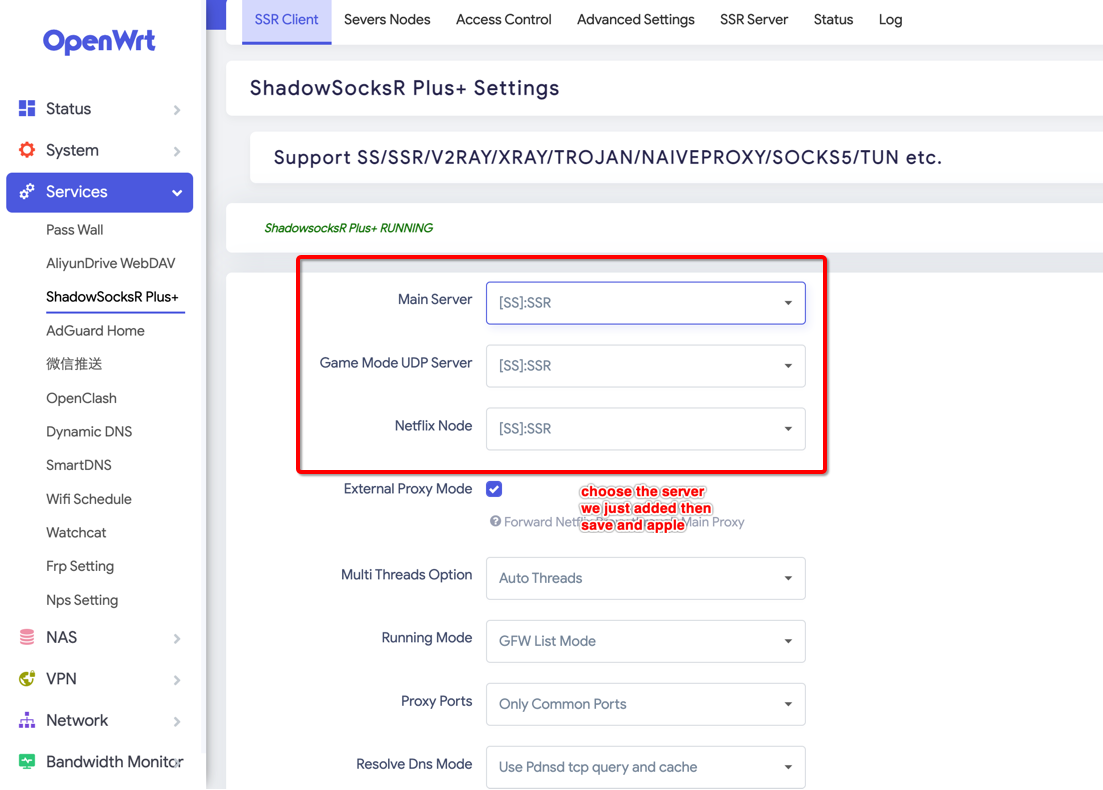Click the VPN globe icon
The height and width of the screenshot is (790, 1103).
(27, 679)
